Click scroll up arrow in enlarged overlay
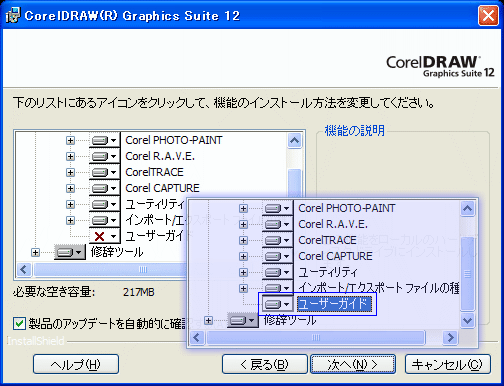 pyautogui.click(x=468, y=208)
